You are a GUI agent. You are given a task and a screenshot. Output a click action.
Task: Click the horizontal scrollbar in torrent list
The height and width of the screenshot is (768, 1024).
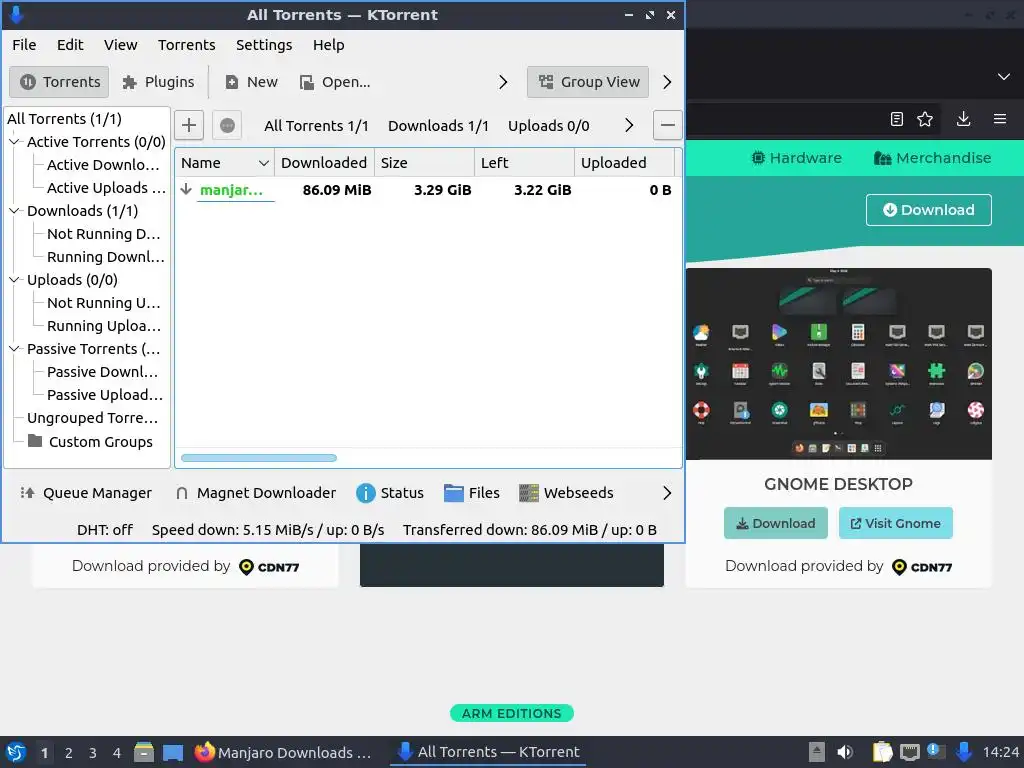coord(259,458)
